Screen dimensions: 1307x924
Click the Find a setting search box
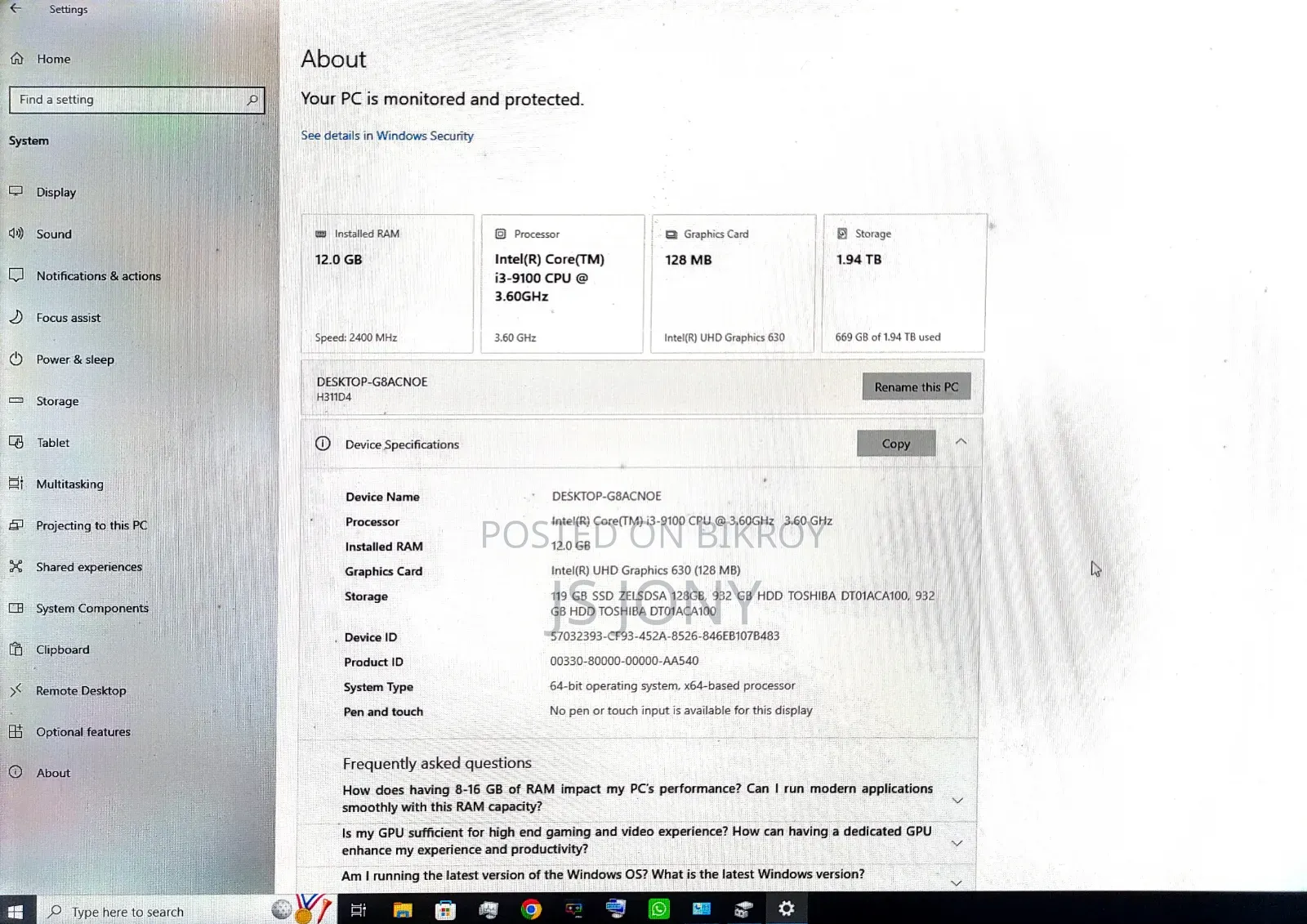137,100
